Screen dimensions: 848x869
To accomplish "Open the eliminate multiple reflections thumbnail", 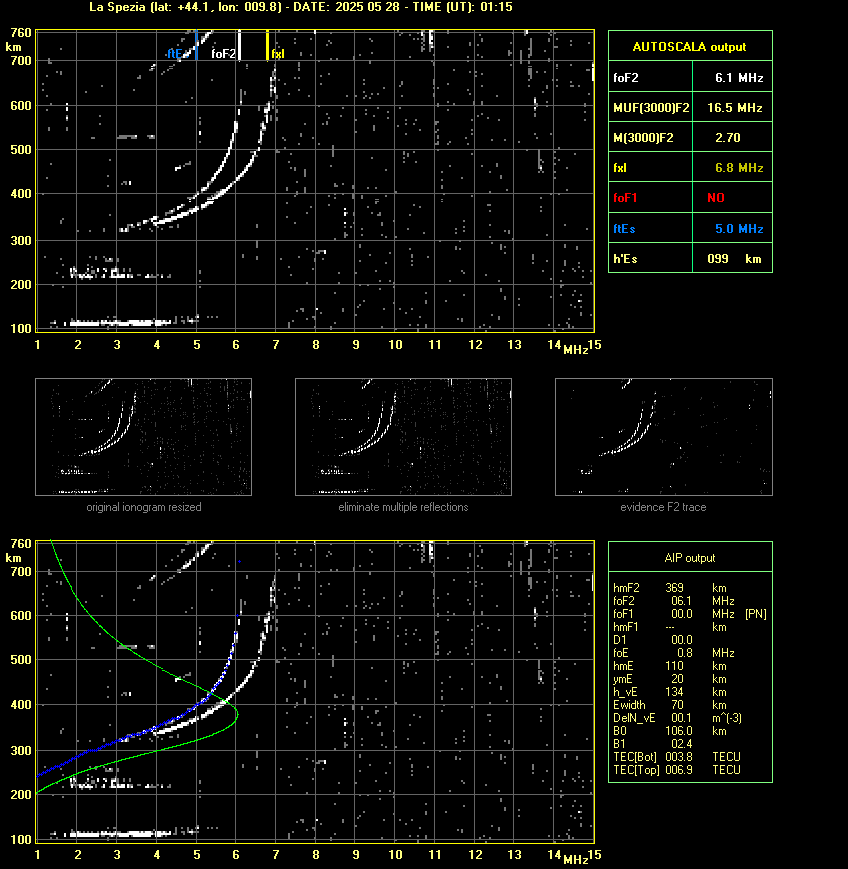I will tap(403, 437).
